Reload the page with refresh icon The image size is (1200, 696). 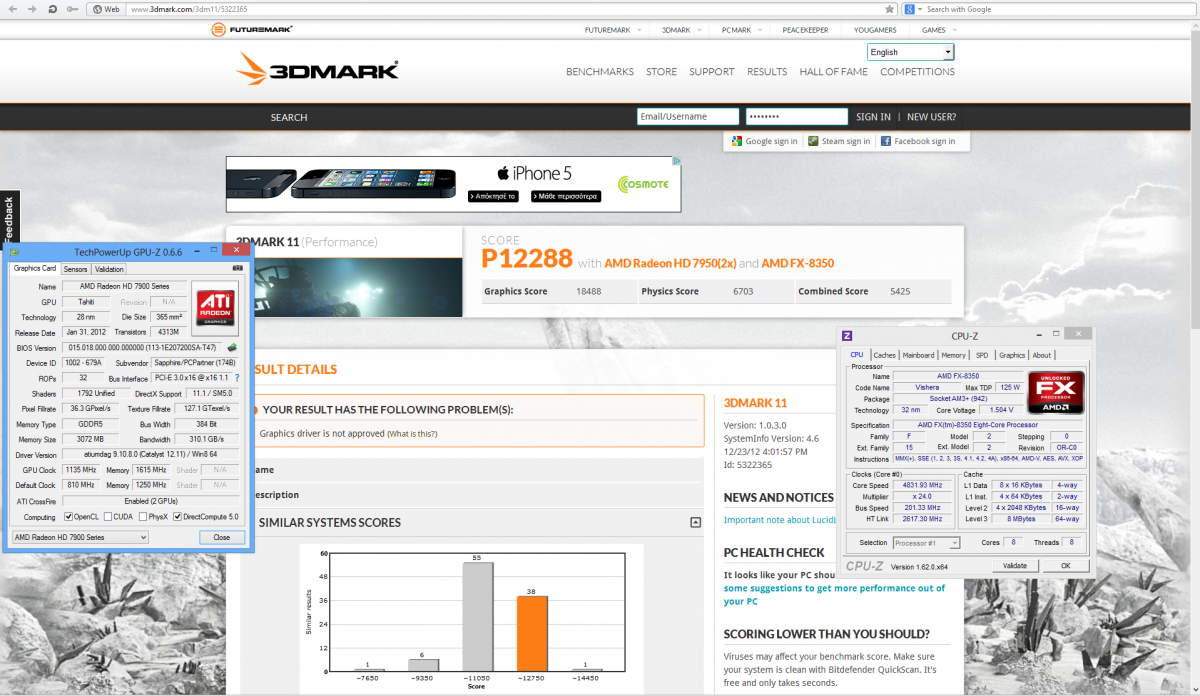point(52,9)
